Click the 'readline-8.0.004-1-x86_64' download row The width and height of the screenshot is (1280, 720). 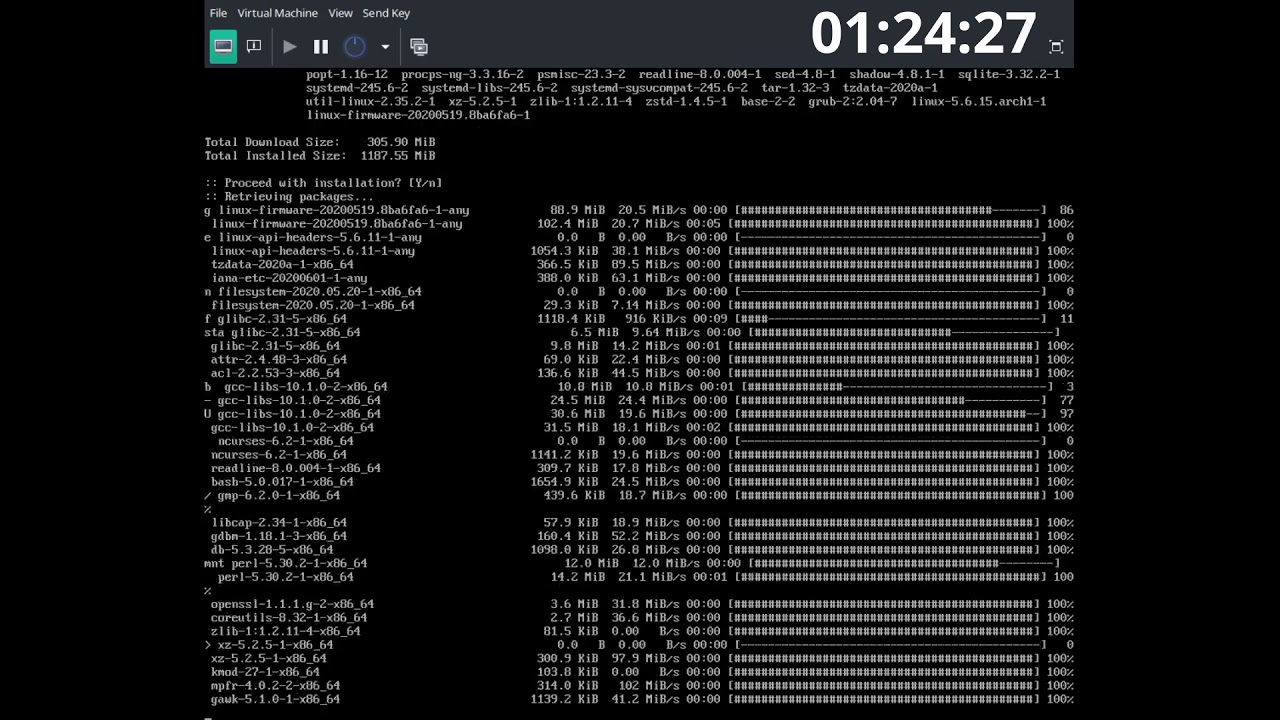(x=642, y=468)
